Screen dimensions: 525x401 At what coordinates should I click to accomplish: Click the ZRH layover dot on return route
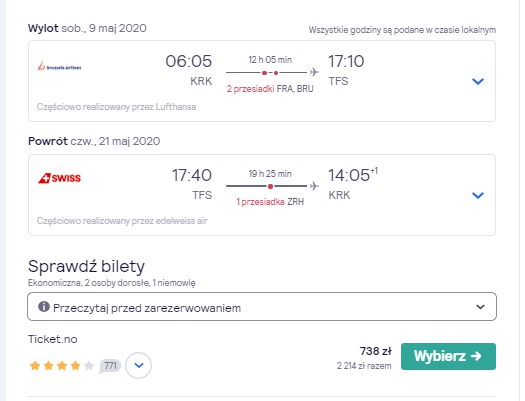[x=271, y=186]
